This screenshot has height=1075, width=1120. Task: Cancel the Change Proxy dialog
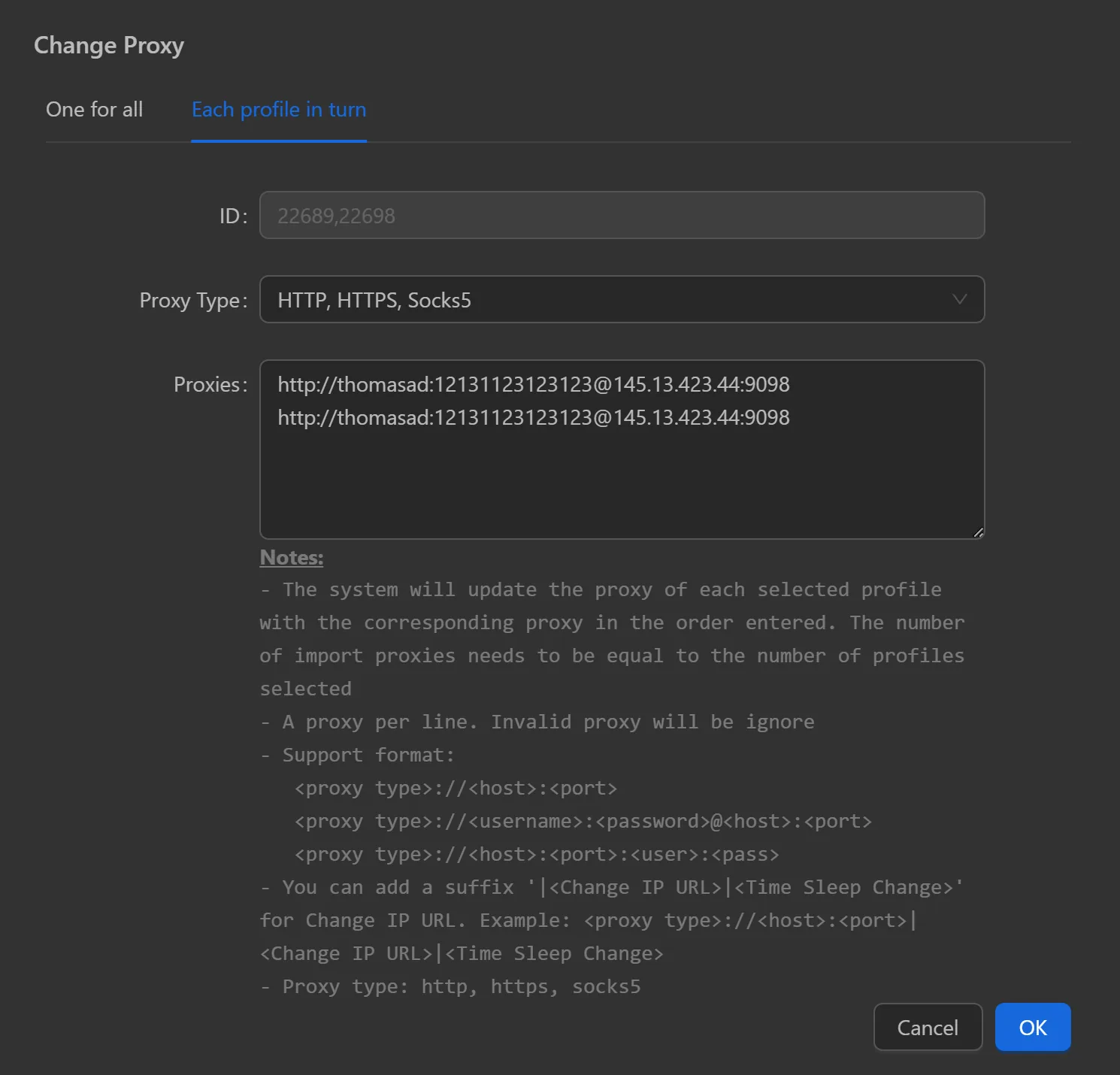[x=928, y=1027]
